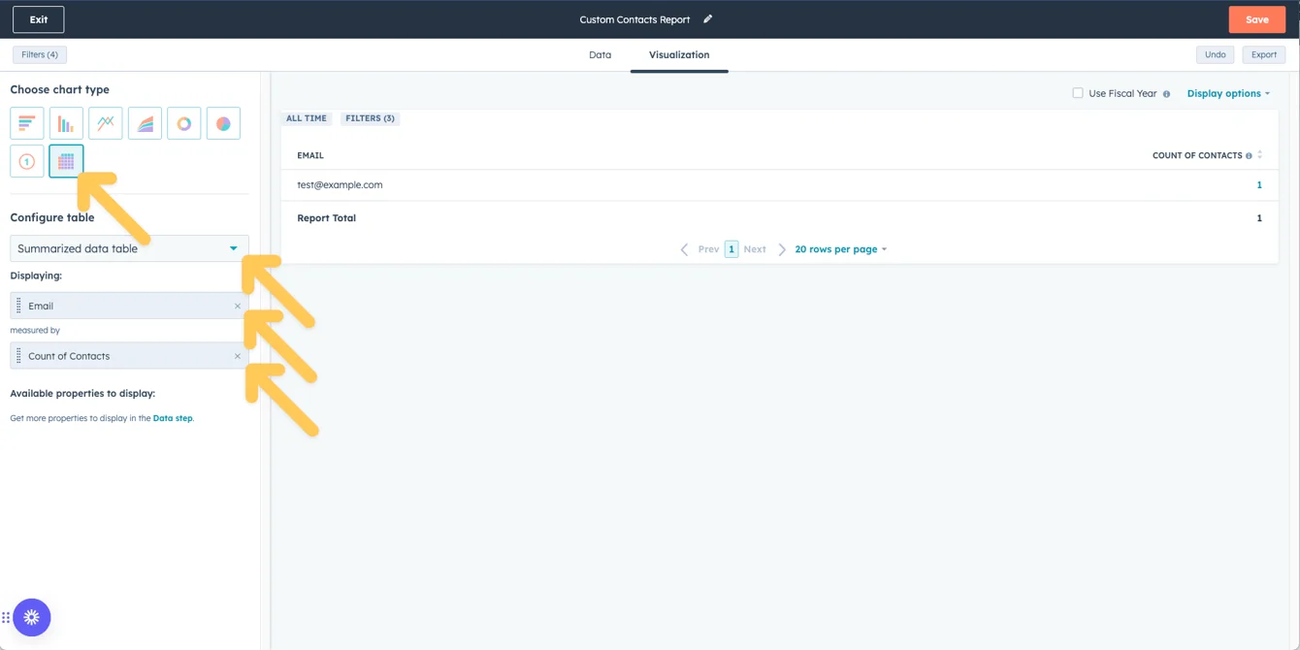
Task: Pick the area chart type
Action: (144, 123)
